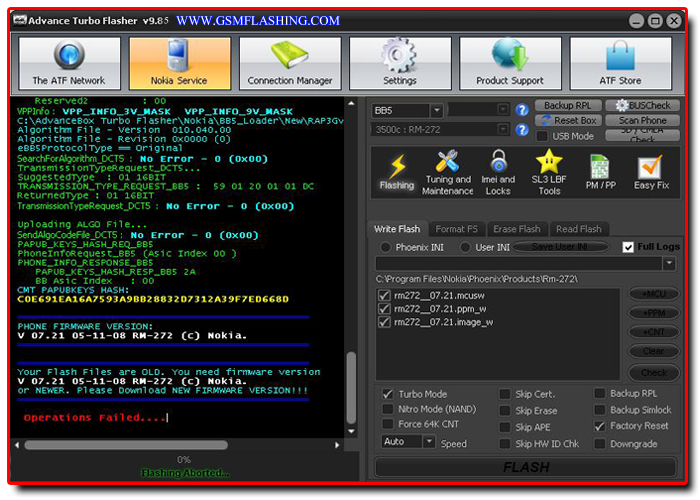Viewport: 700px width, 500px height.
Task: Select the Nokia Service icon
Action: 179,63
